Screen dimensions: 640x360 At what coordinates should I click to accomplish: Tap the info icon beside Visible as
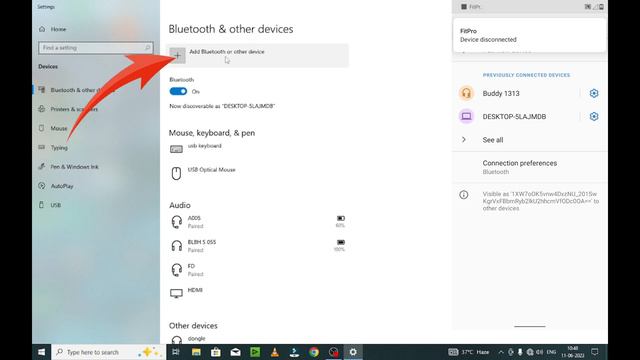pos(464,195)
